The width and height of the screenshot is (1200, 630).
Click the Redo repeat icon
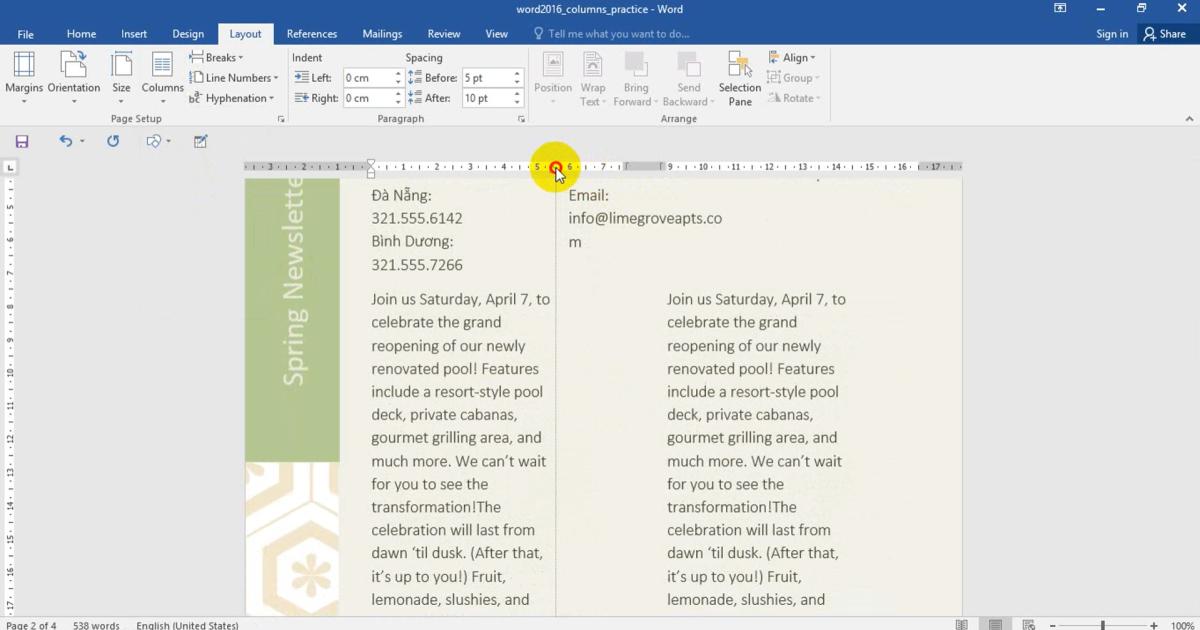pos(113,142)
